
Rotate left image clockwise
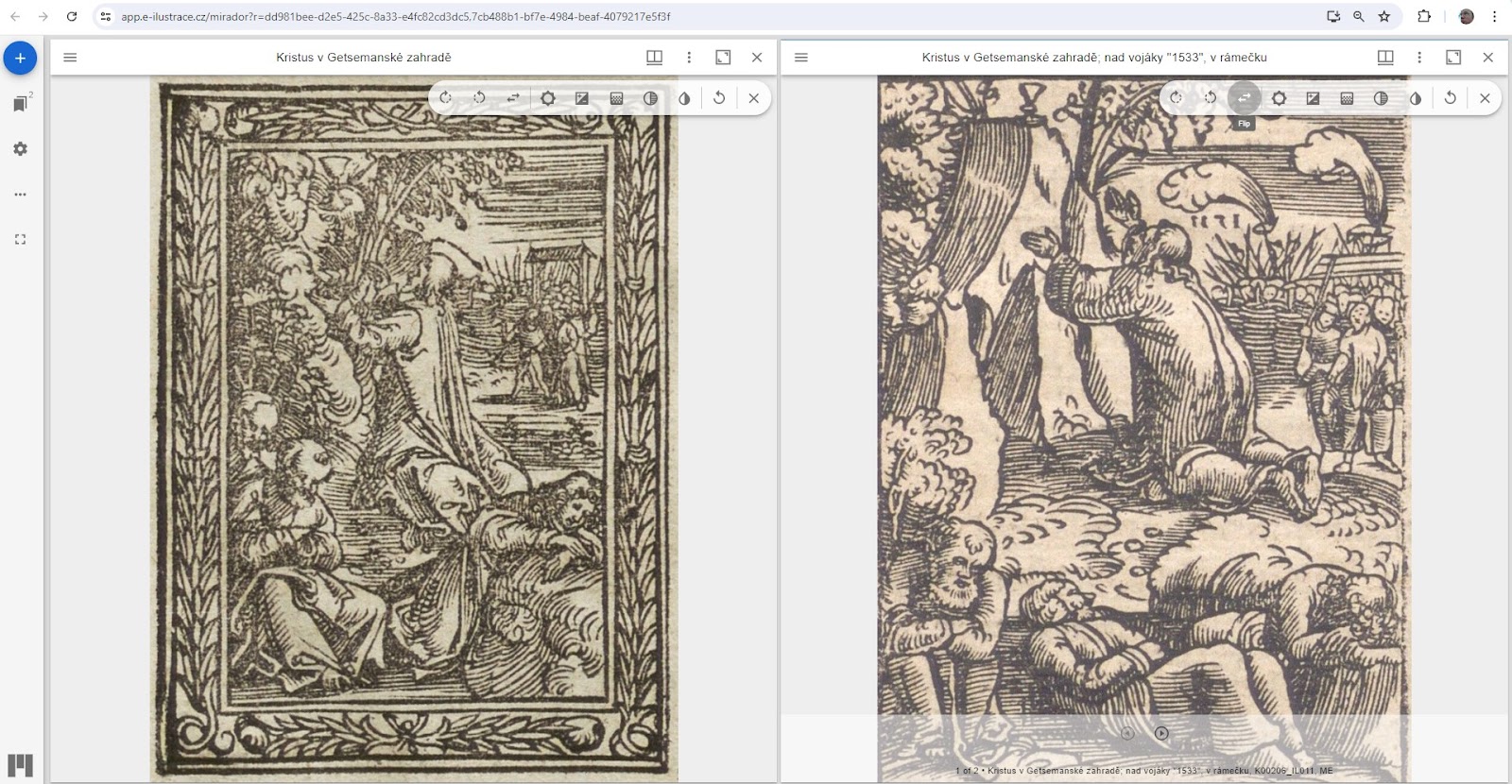(x=445, y=98)
